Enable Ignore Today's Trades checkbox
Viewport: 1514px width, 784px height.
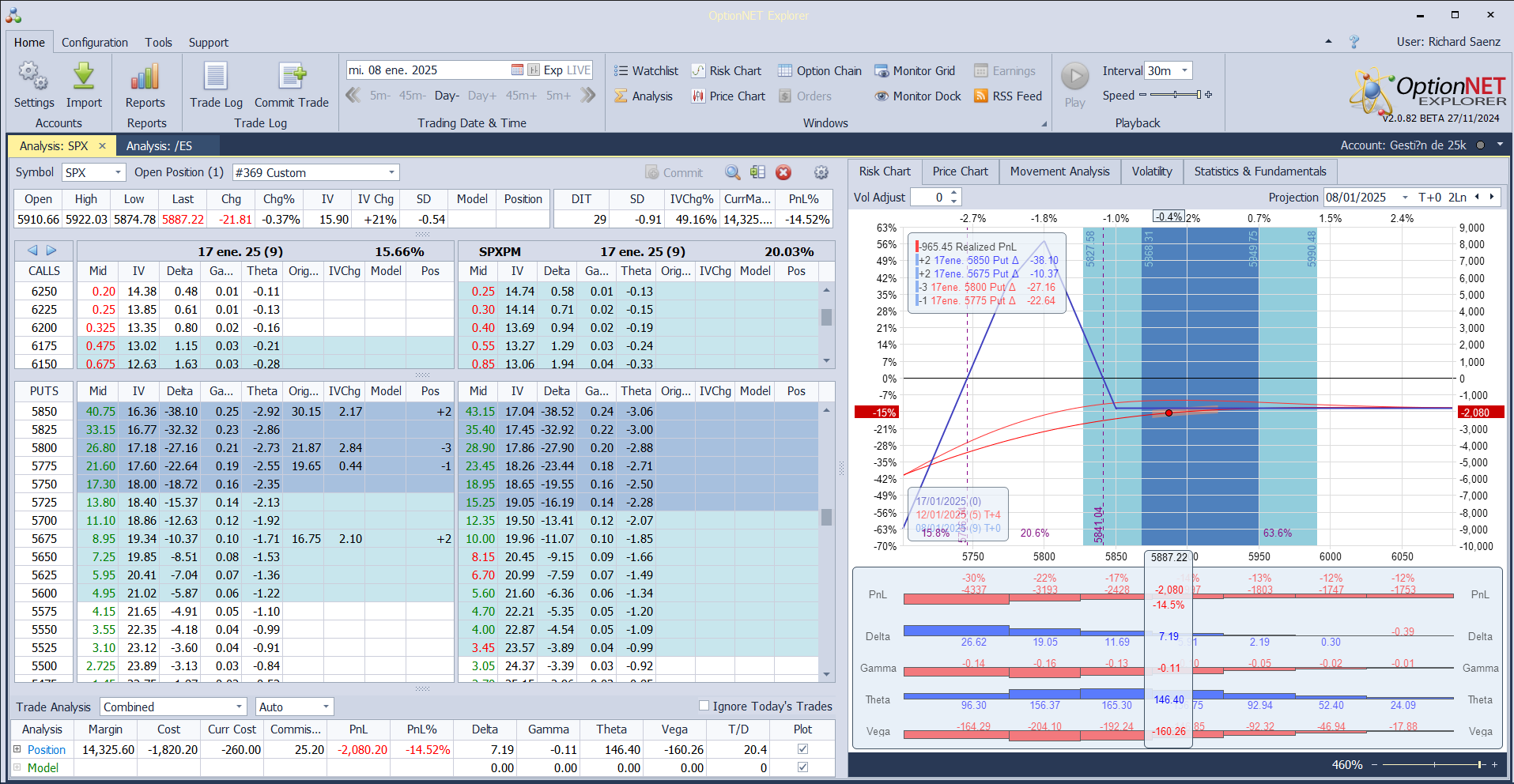[x=704, y=706]
